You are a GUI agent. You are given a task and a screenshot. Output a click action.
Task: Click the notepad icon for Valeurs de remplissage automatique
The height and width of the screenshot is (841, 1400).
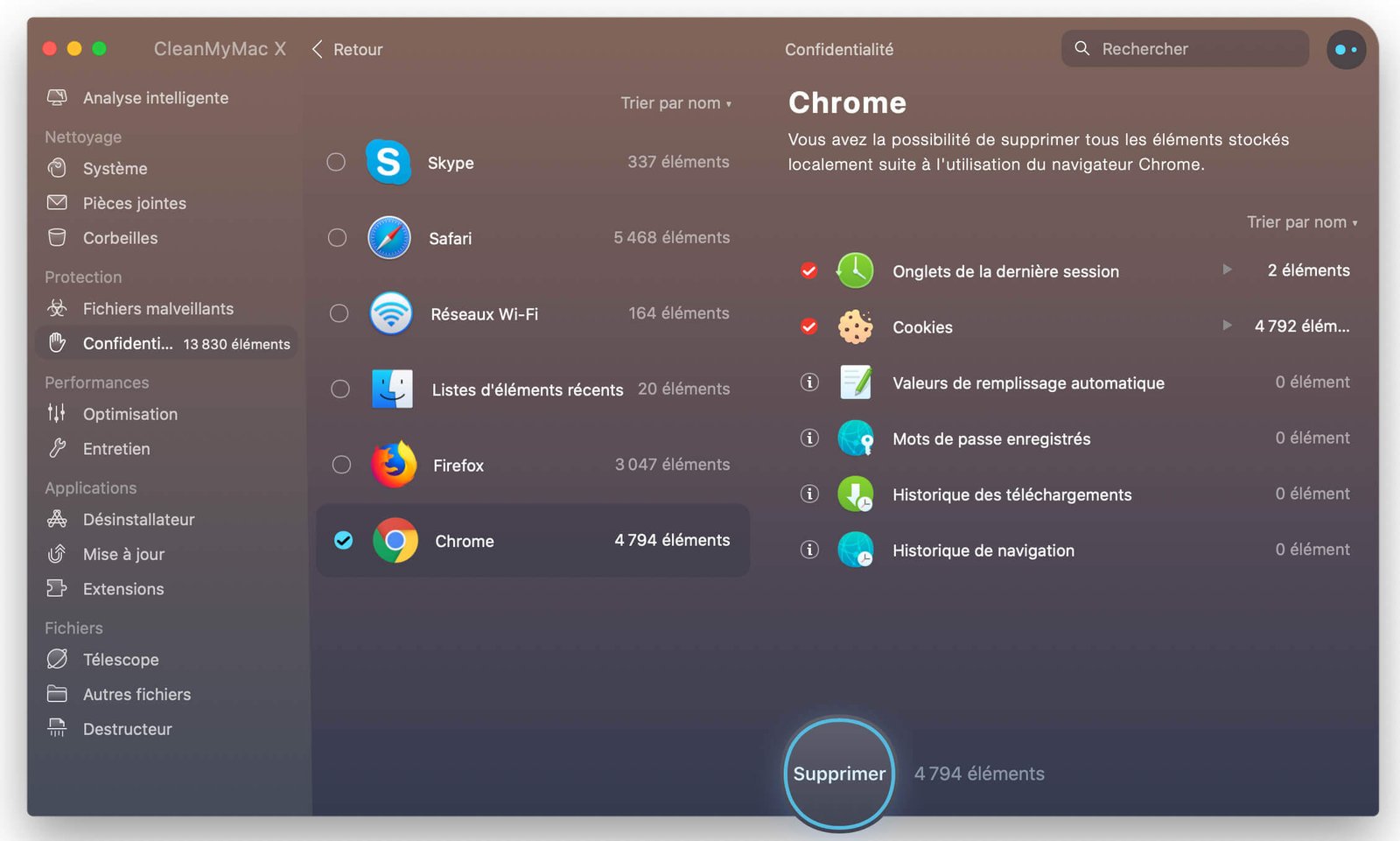pos(856,382)
